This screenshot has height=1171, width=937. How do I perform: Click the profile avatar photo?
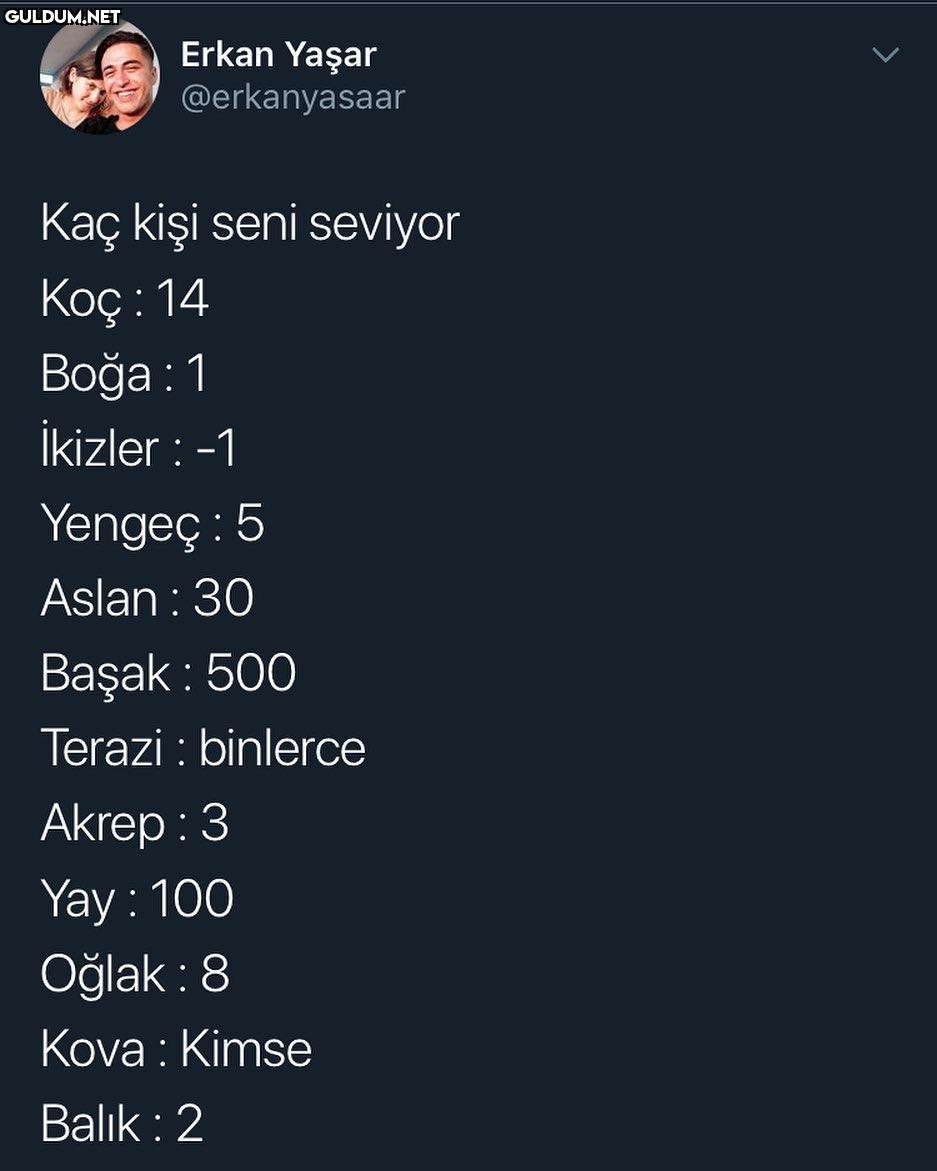pos(99,77)
